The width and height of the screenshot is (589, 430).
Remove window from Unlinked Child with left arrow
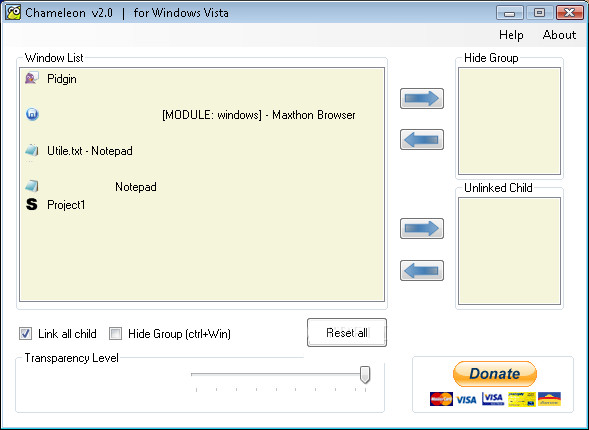[x=422, y=270]
